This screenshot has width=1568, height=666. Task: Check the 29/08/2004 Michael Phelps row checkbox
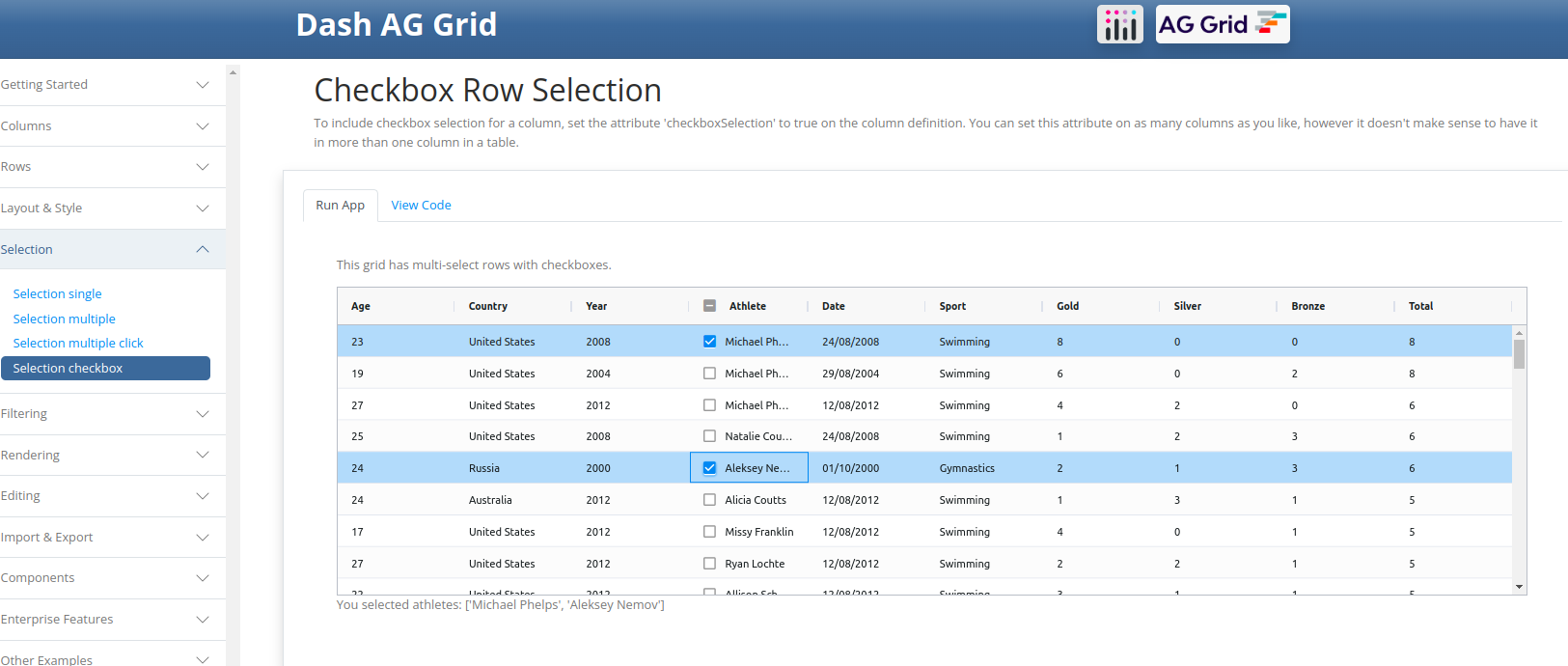709,374
